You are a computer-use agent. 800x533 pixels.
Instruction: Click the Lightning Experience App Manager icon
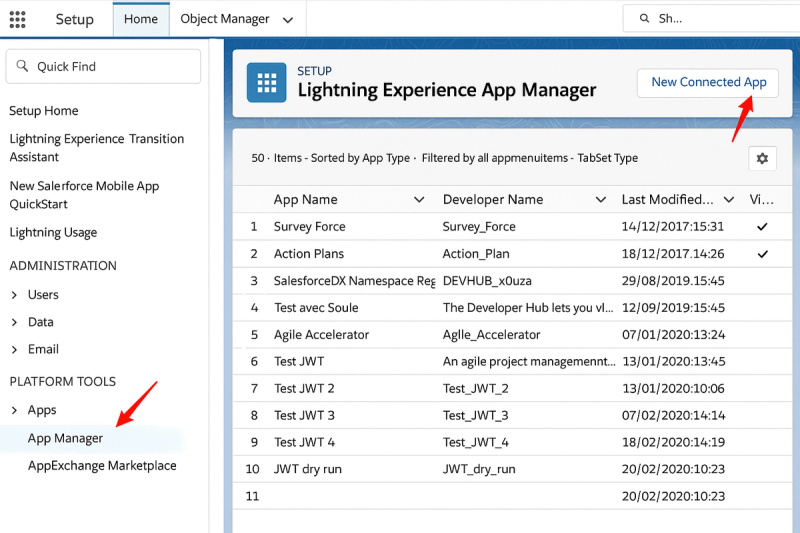(x=266, y=83)
